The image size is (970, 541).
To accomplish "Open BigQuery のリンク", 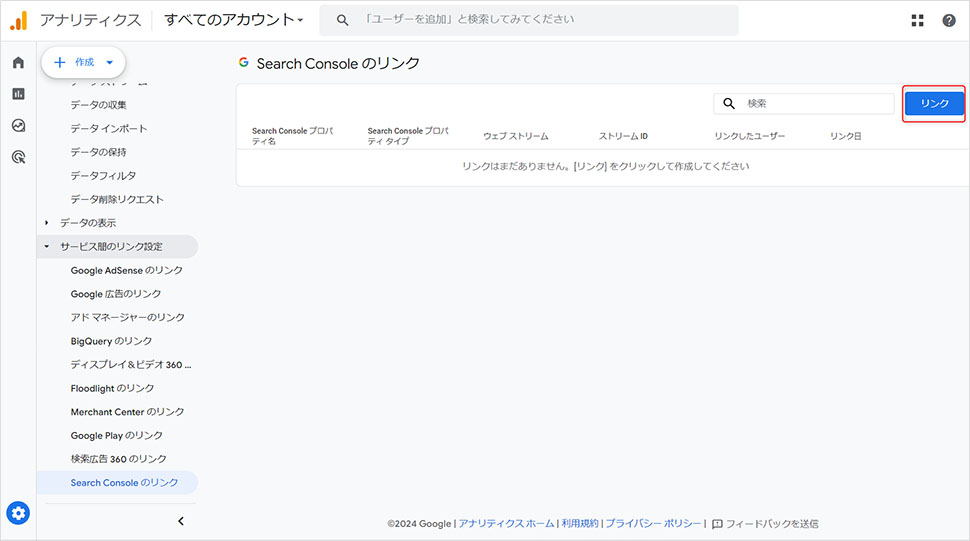I will tap(111, 341).
